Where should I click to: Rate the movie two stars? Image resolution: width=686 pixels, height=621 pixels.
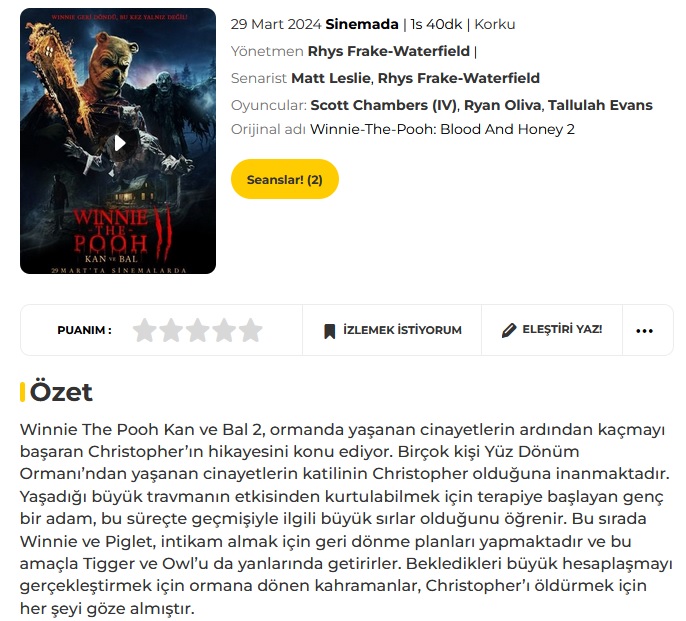(x=171, y=330)
